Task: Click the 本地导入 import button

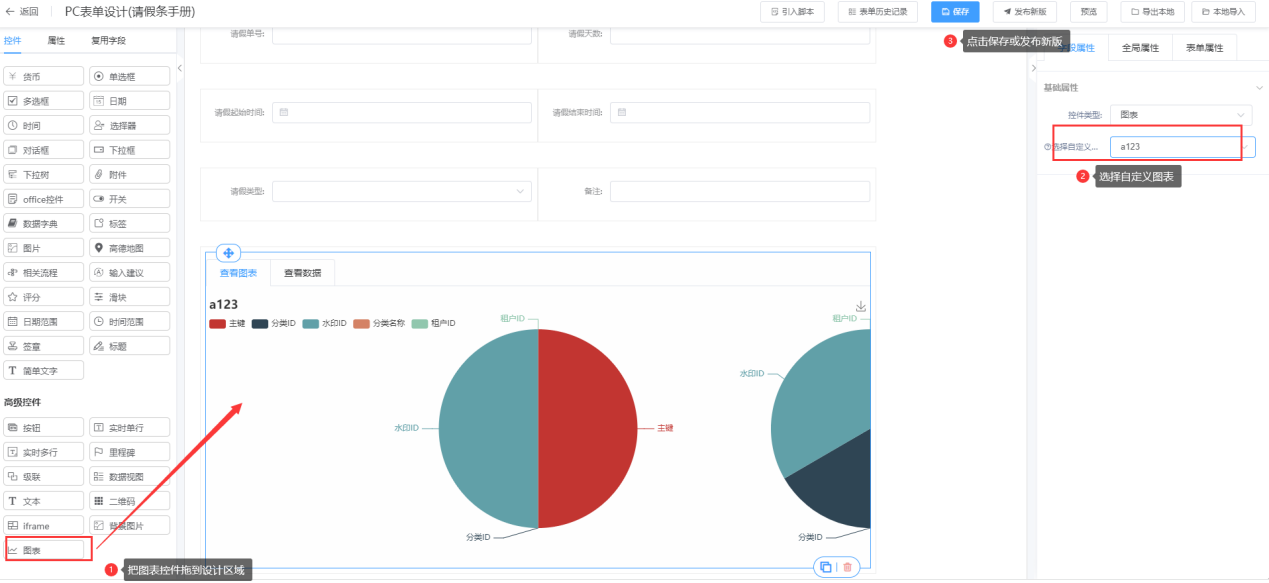Action: pos(1223,12)
